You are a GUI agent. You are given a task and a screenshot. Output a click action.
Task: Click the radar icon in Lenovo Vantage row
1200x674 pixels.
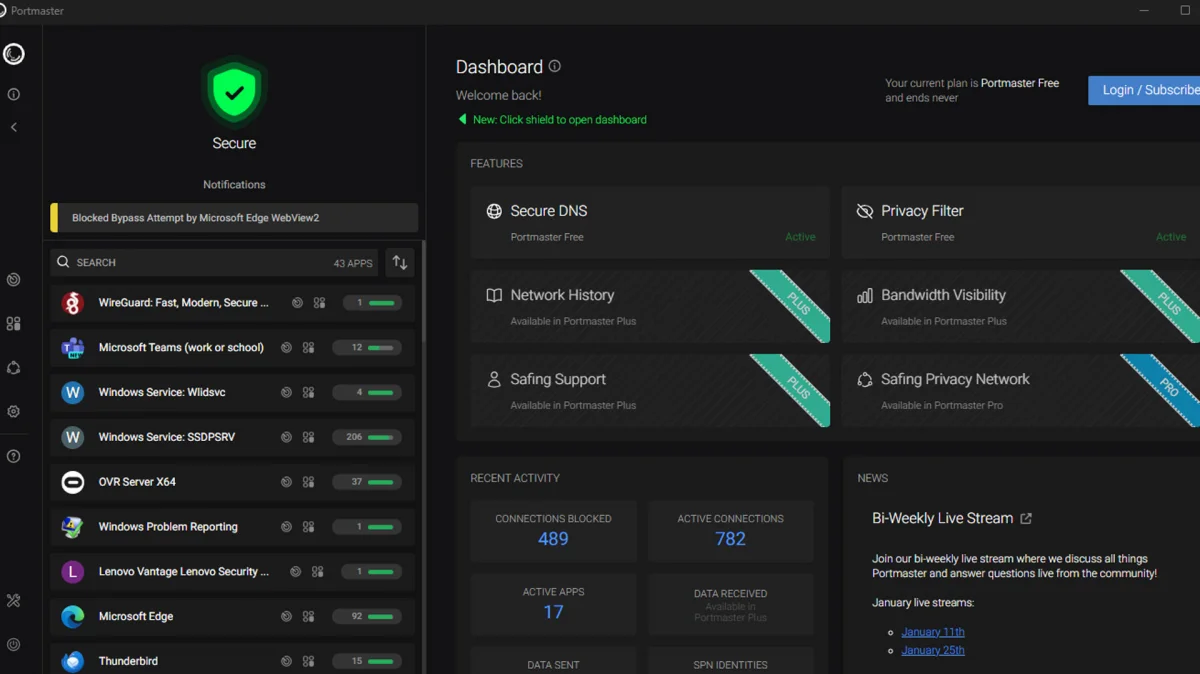(295, 572)
